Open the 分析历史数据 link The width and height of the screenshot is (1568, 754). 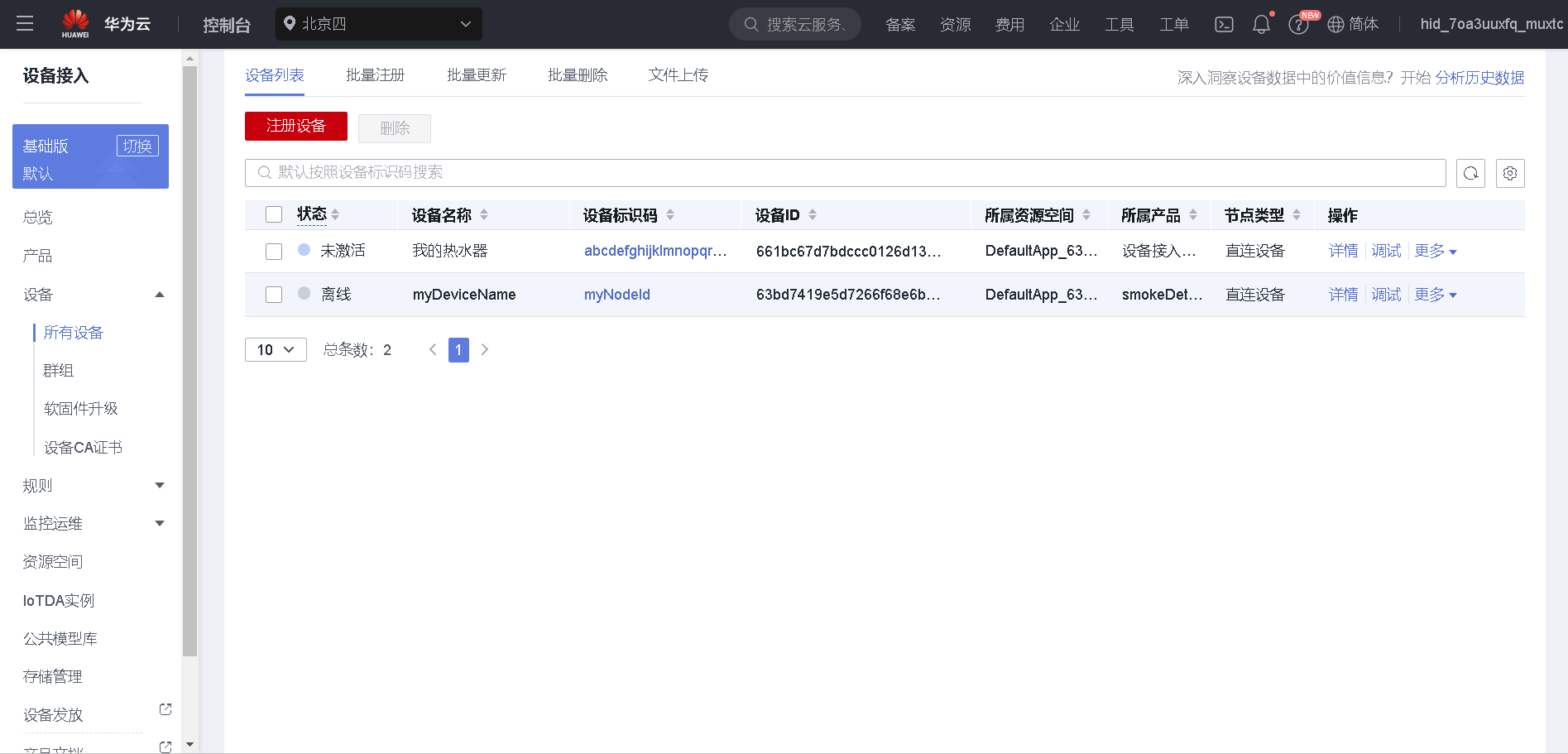(x=1479, y=78)
